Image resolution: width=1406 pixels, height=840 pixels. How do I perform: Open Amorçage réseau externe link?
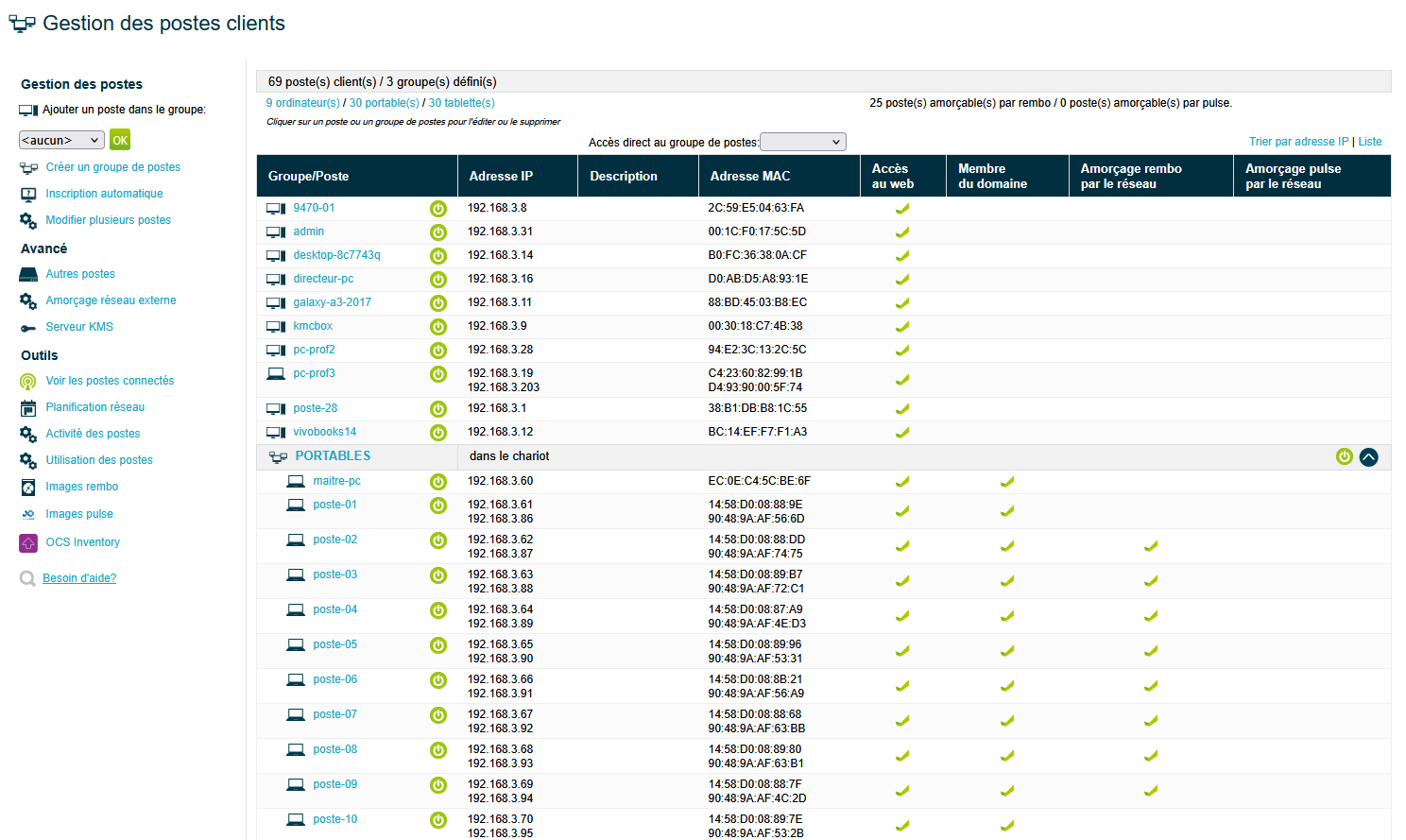pos(111,300)
